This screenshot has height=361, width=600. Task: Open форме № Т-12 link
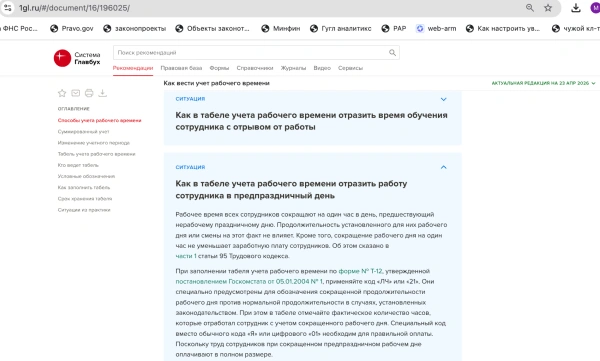360,271
